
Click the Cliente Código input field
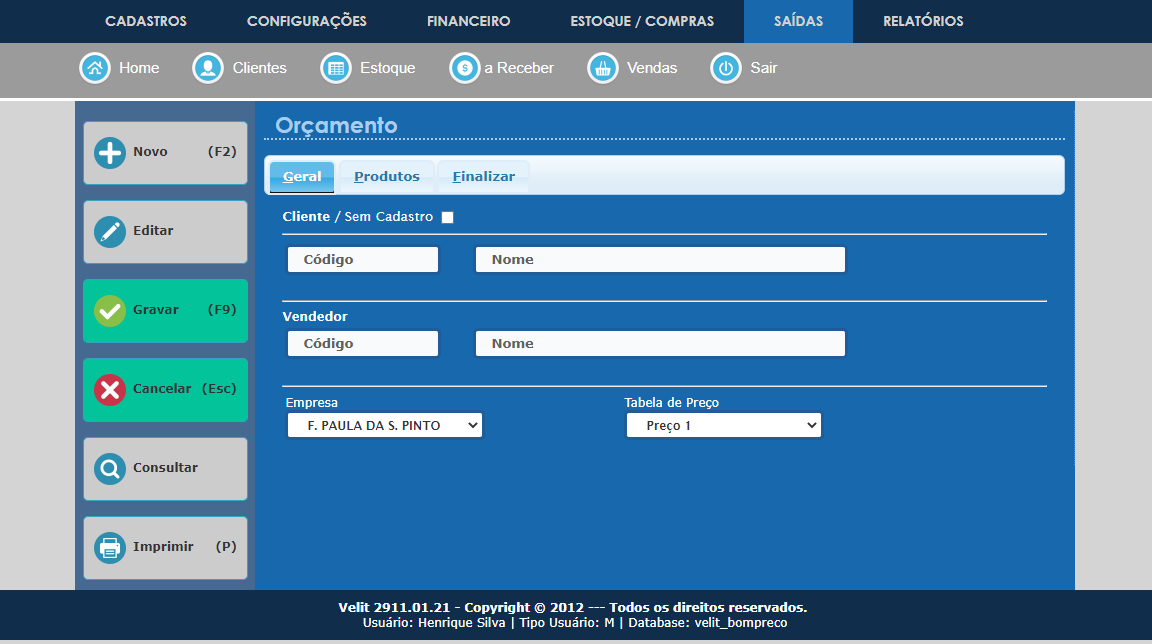click(363, 260)
